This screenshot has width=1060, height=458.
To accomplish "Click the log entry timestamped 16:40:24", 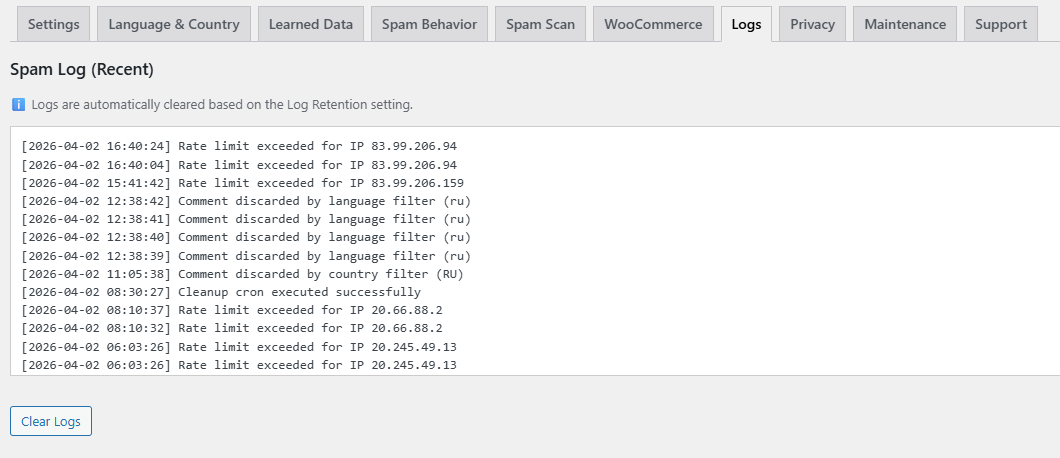I will (x=239, y=146).
